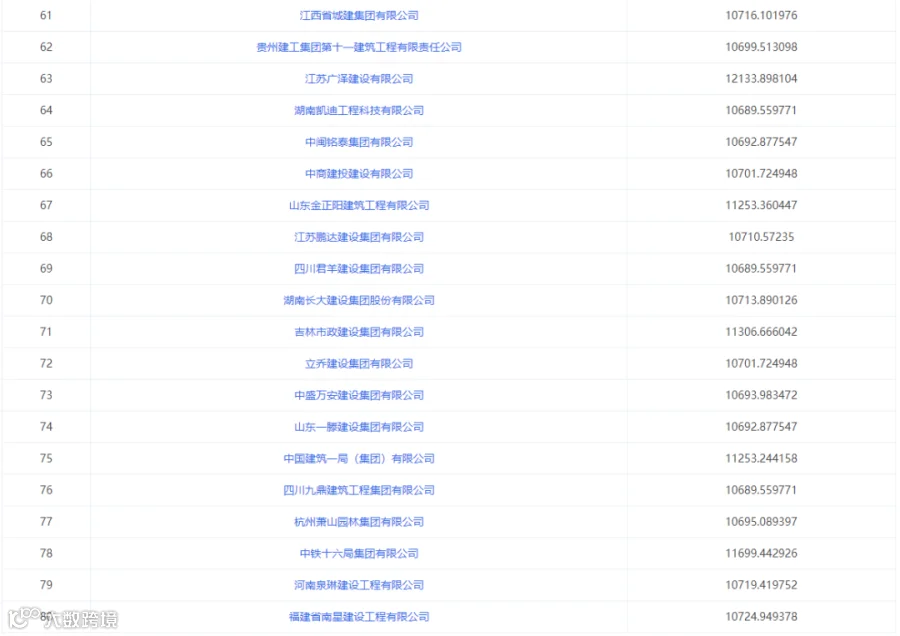Viewport: 900px width, 636px height.
Task: Select the value 10719.419752
Action: tap(761, 585)
